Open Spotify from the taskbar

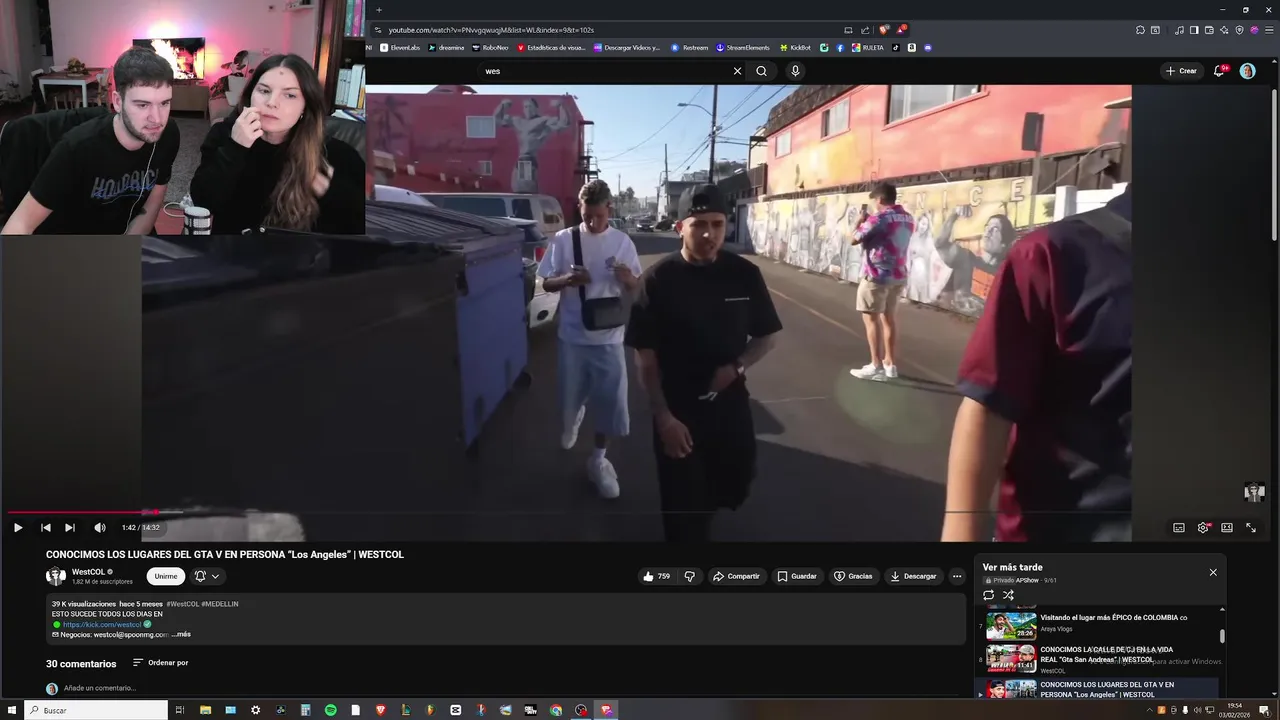coord(330,710)
